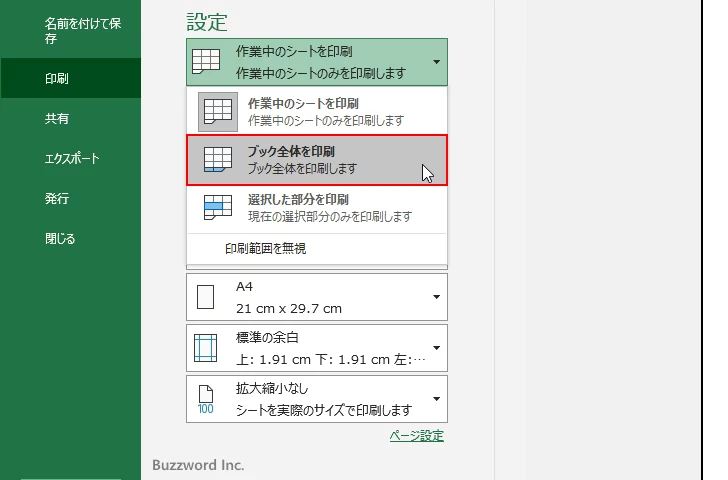
Task: Open the 標準の余白 margins dropdown
Action: [x=317, y=348]
